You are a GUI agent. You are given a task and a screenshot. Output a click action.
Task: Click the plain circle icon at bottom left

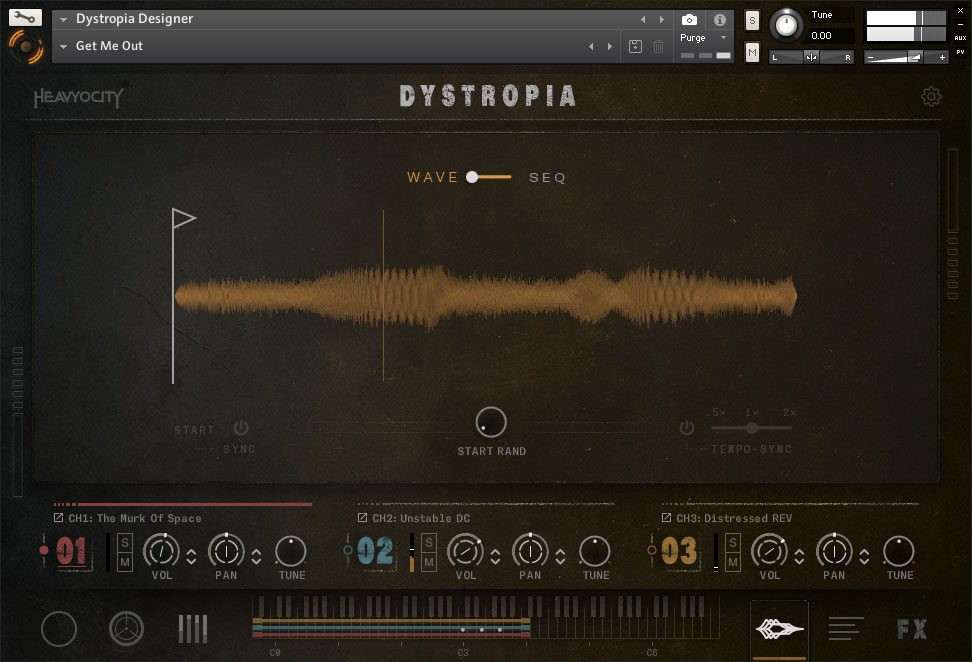(59, 629)
